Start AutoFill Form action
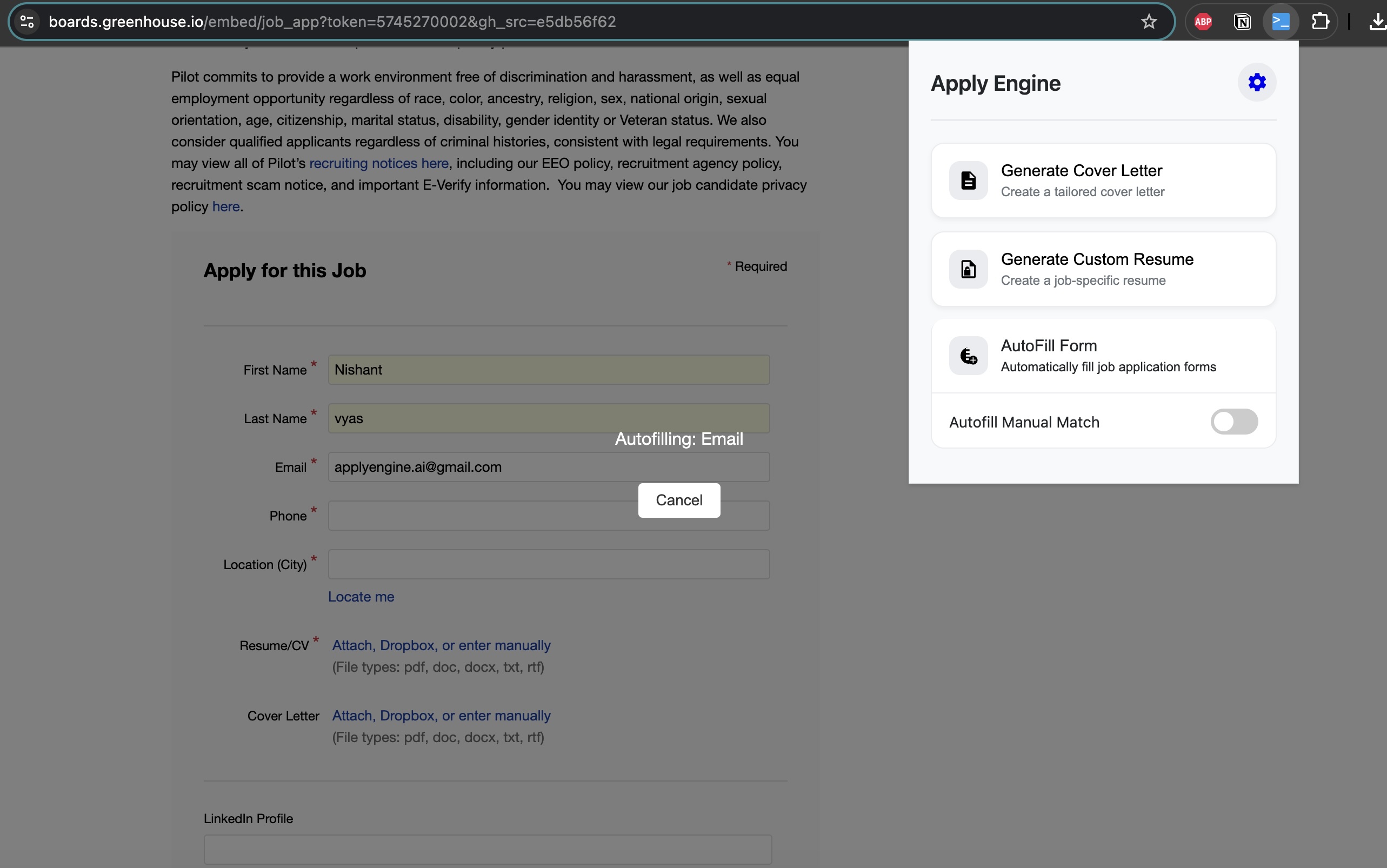1387x868 pixels. (x=1103, y=356)
